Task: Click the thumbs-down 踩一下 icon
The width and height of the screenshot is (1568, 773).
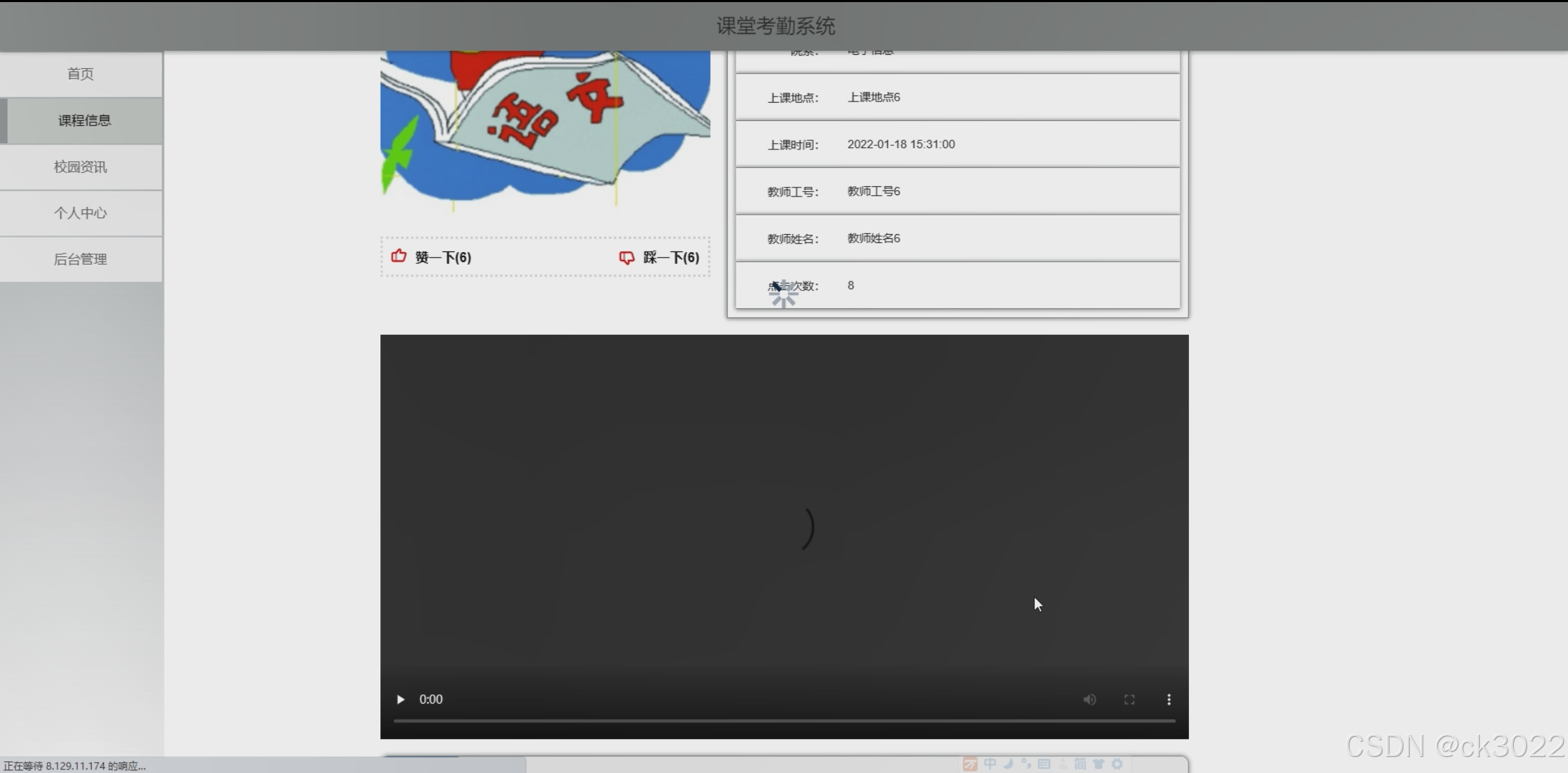Action: coord(626,257)
